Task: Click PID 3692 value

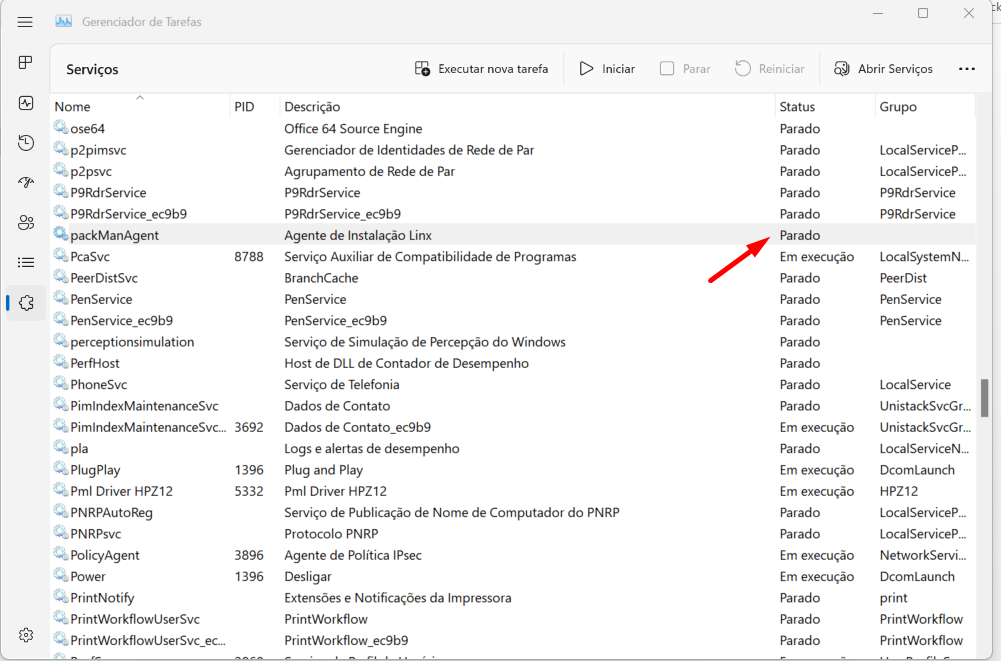Action: tap(249, 427)
